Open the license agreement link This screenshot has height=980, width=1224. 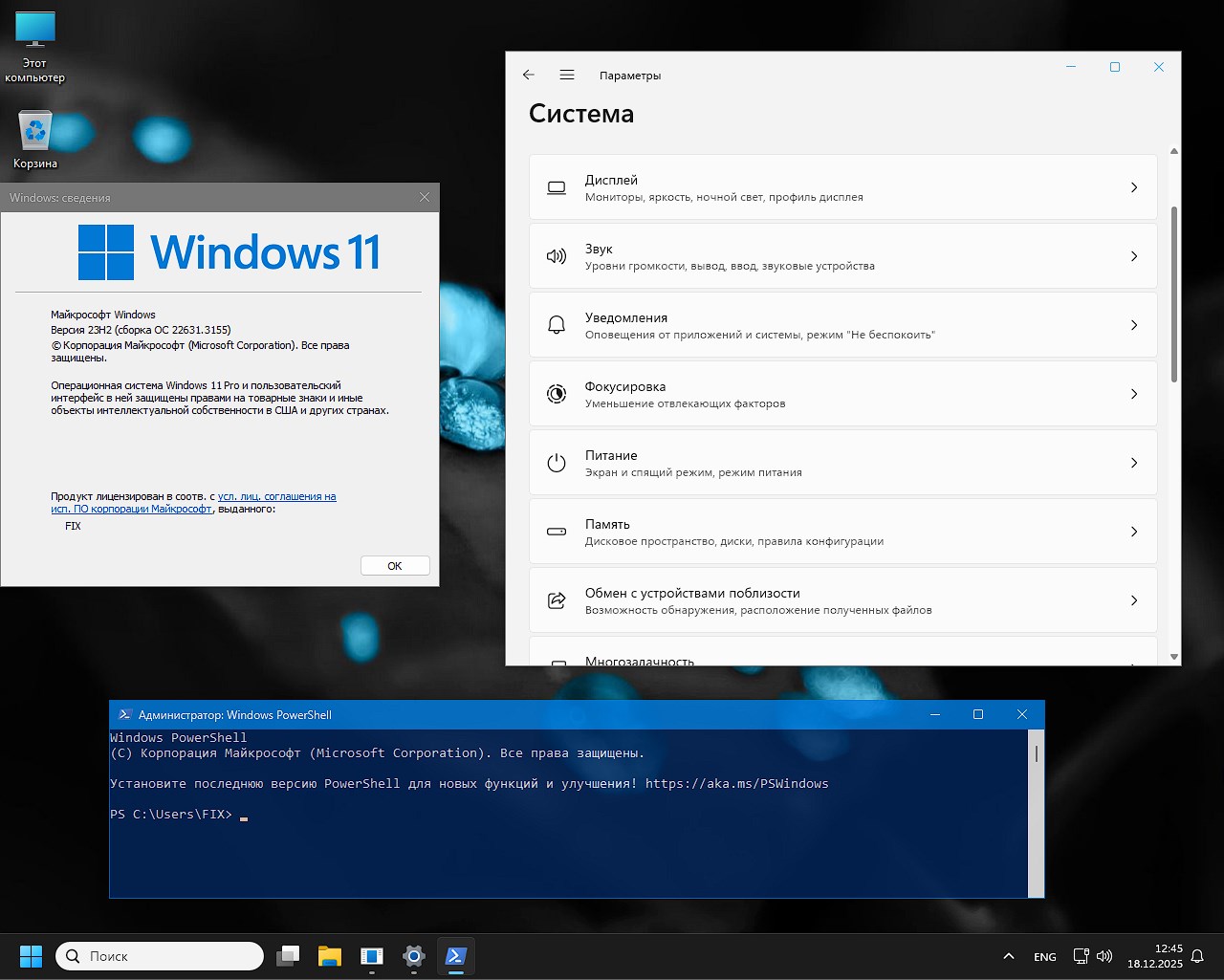click(276, 496)
